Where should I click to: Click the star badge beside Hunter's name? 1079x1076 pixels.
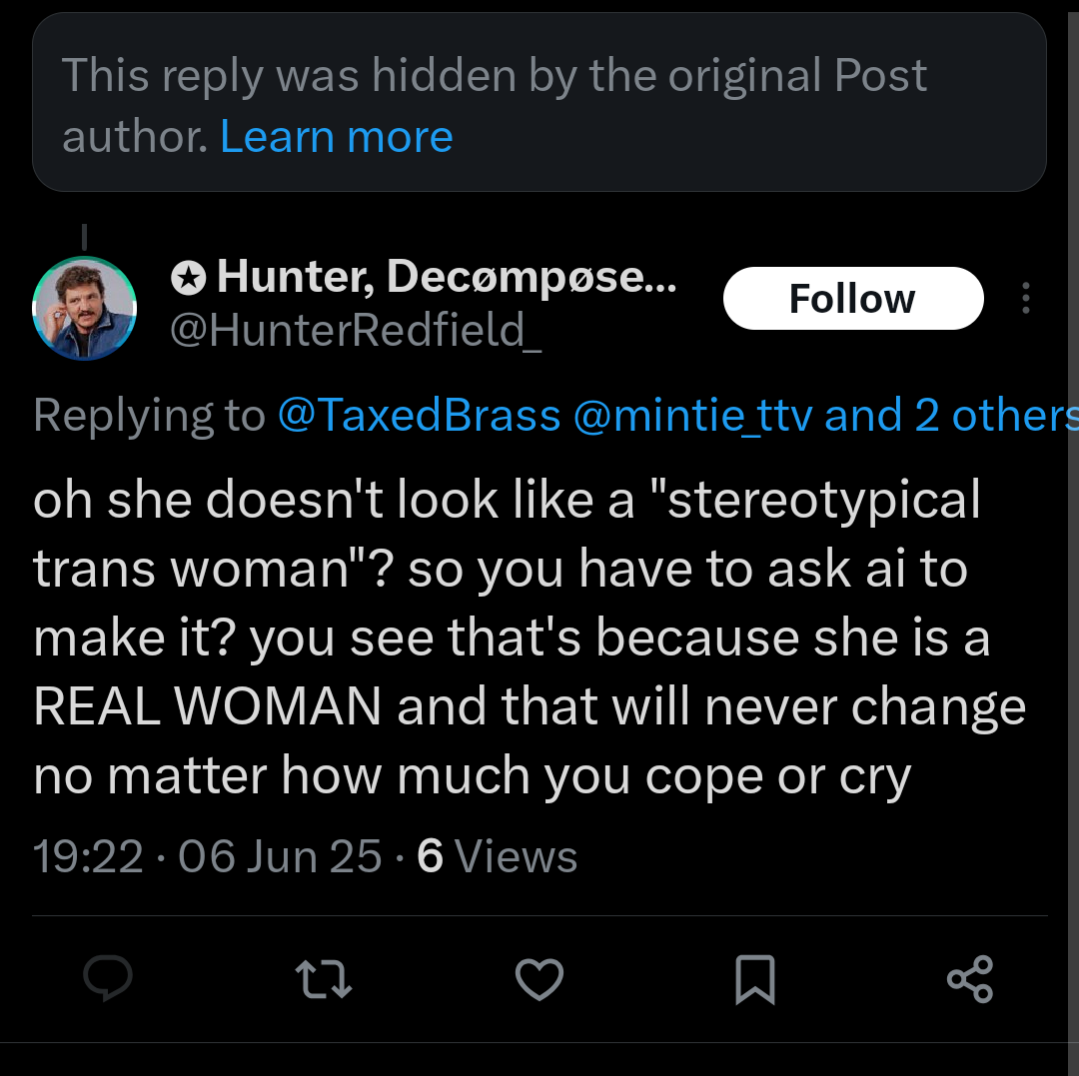tap(186, 278)
